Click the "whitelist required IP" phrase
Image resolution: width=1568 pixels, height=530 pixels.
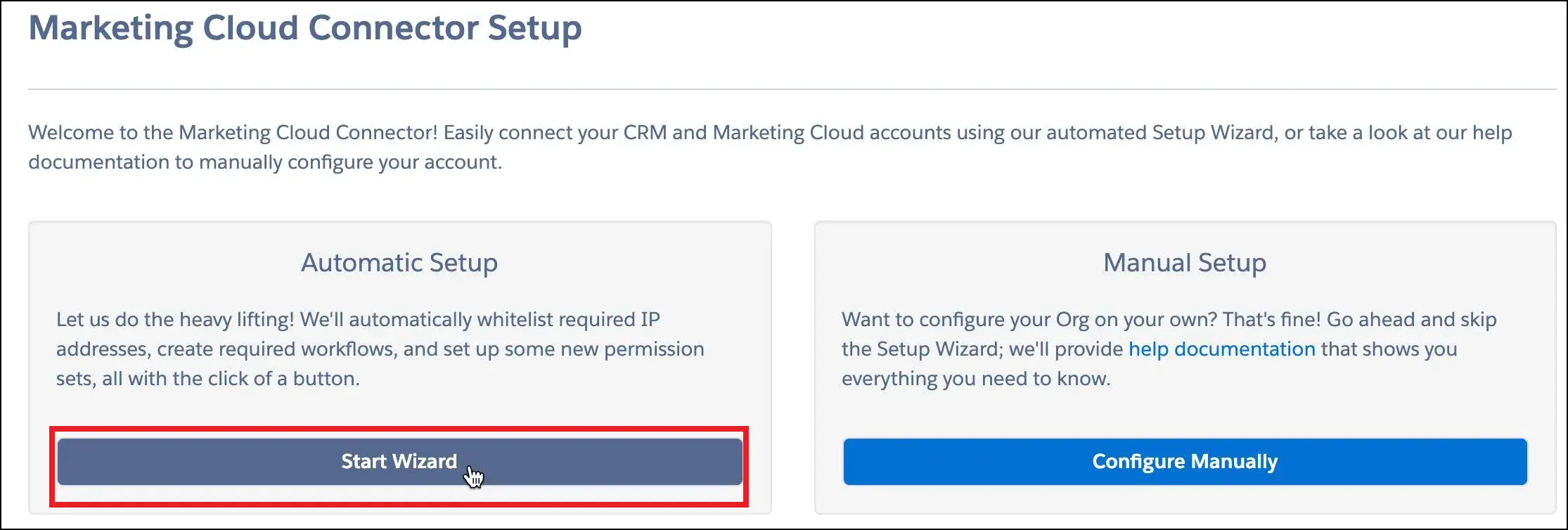coord(568,320)
